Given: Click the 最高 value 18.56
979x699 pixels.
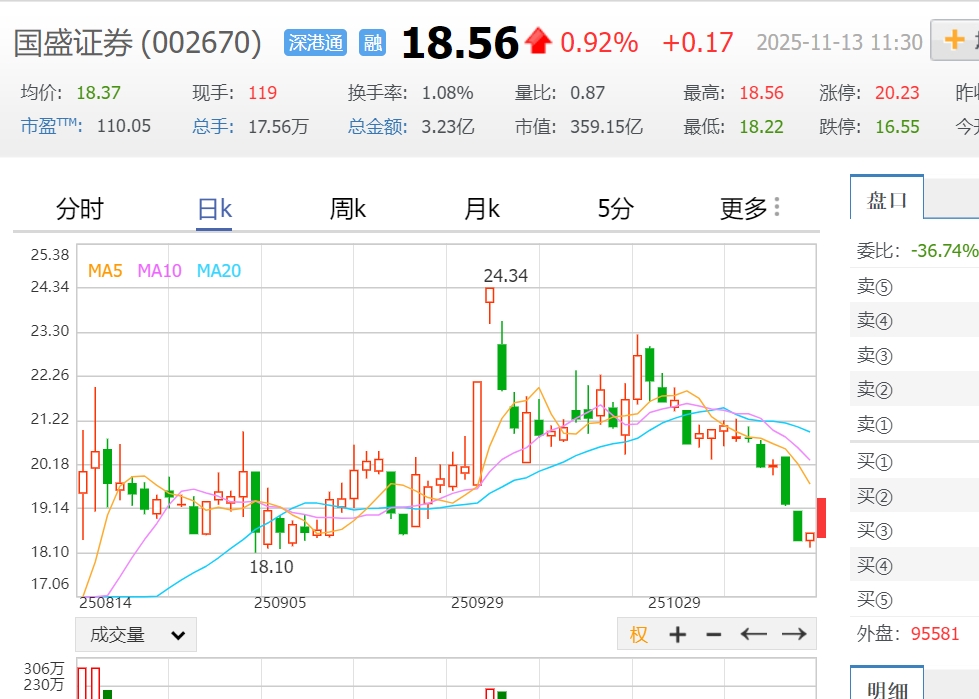Looking at the screenshot, I should click(x=761, y=93).
